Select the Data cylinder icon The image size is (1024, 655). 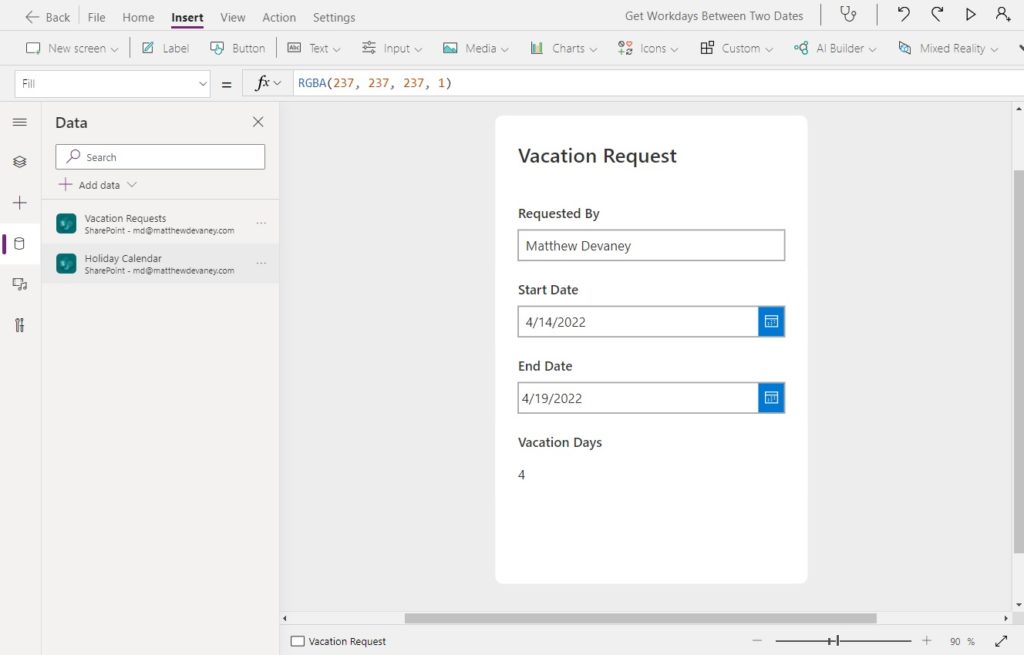coord(20,244)
